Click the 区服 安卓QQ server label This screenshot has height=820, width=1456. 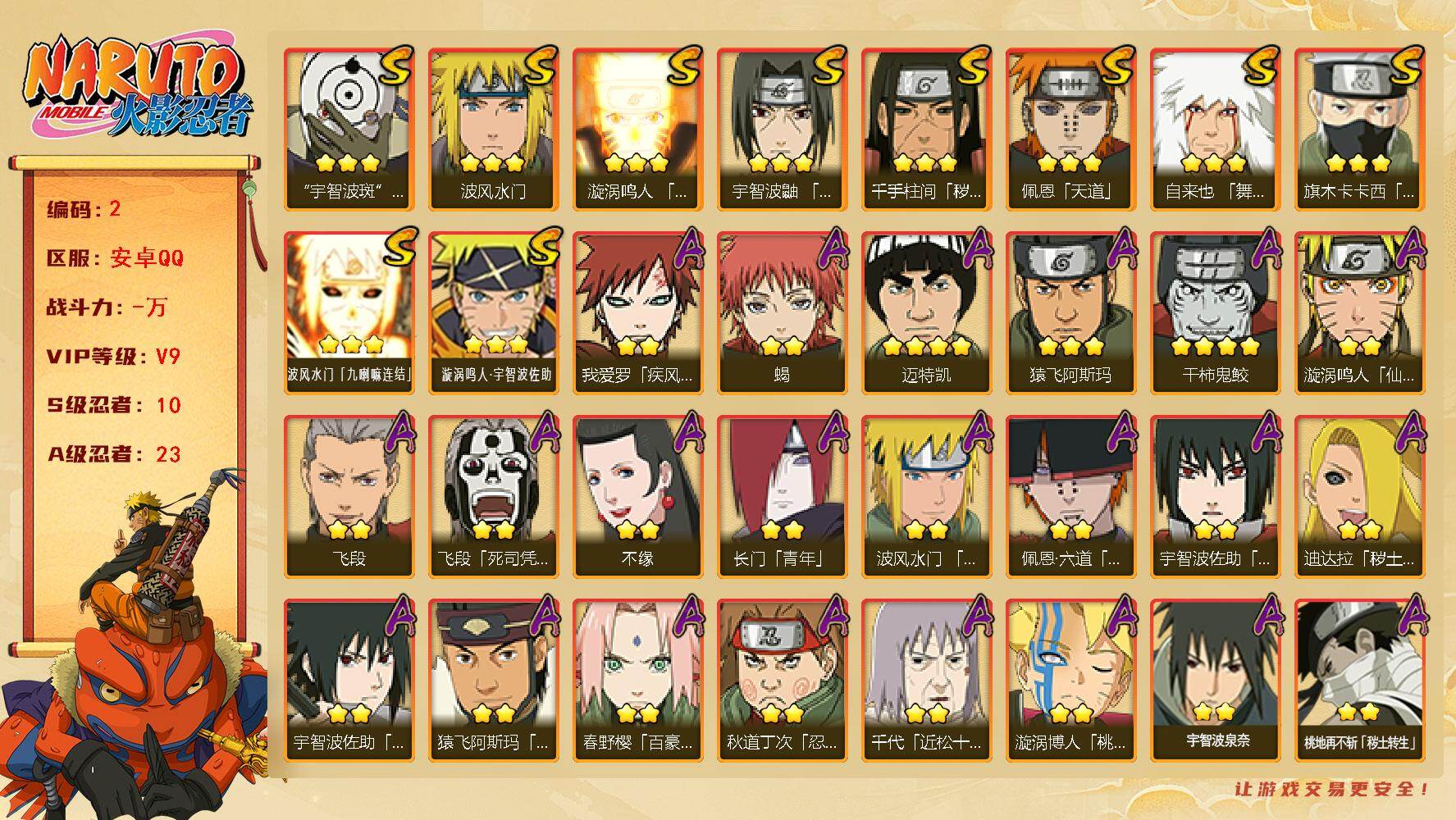click(x=115, y=258)
